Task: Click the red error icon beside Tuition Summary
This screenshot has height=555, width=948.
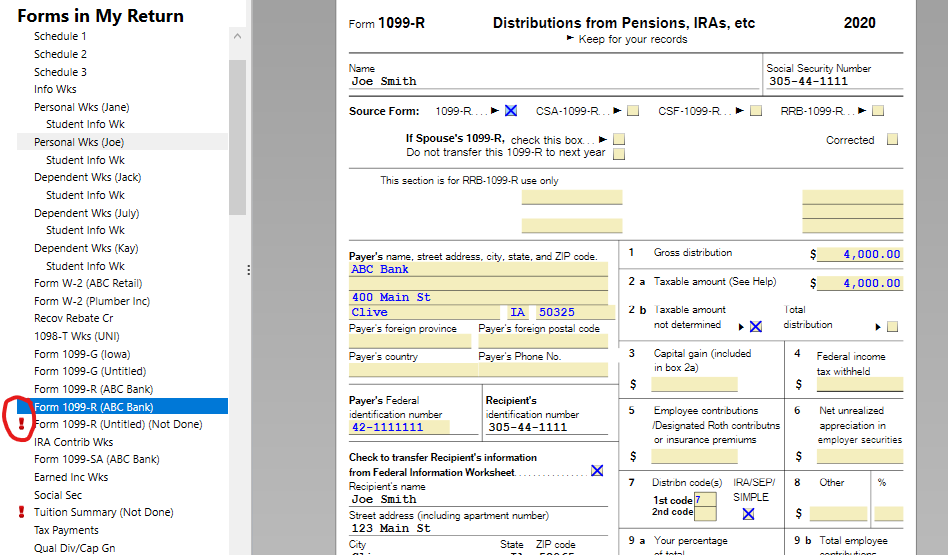Action: pyautogui.click(x=21, y=512)
